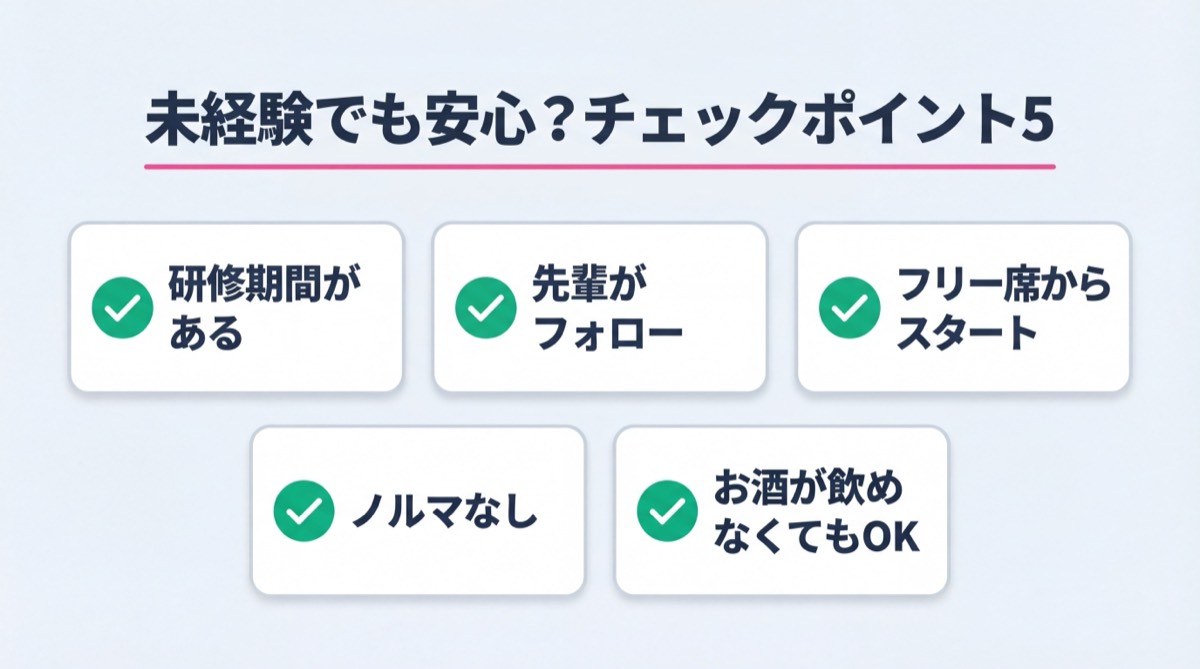
Task: Click the word ある in the first card
Action: (205, 333)
